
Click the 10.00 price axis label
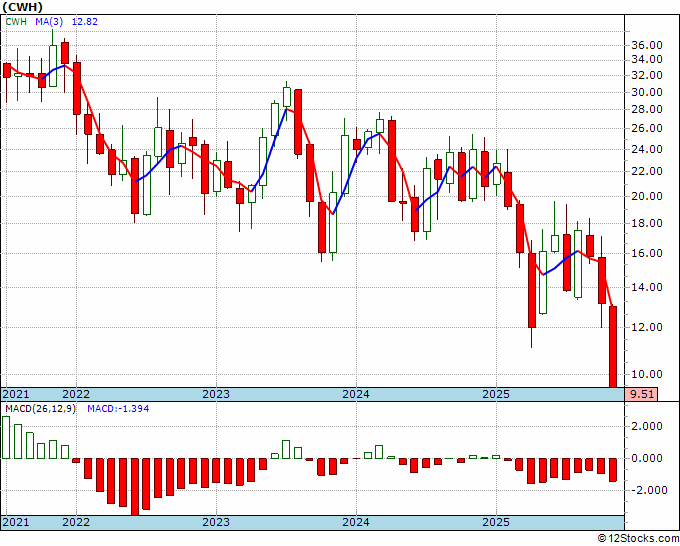[647, 374]
